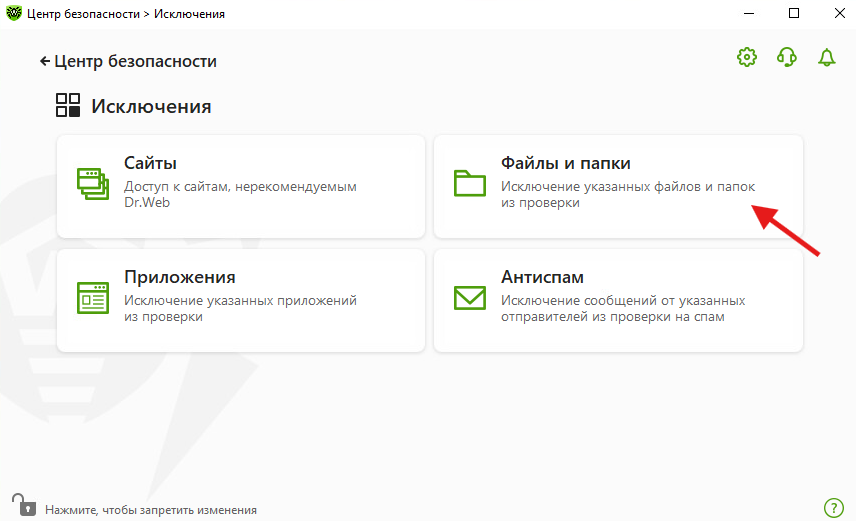
Task: Minimize the Dr.Web window
Action: 749,13
